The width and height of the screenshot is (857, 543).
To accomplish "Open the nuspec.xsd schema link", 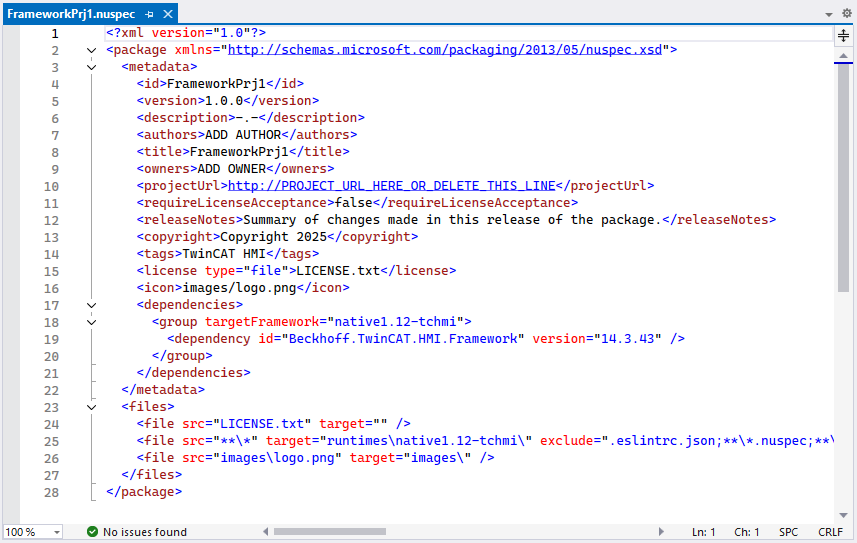I will point(445,50).
